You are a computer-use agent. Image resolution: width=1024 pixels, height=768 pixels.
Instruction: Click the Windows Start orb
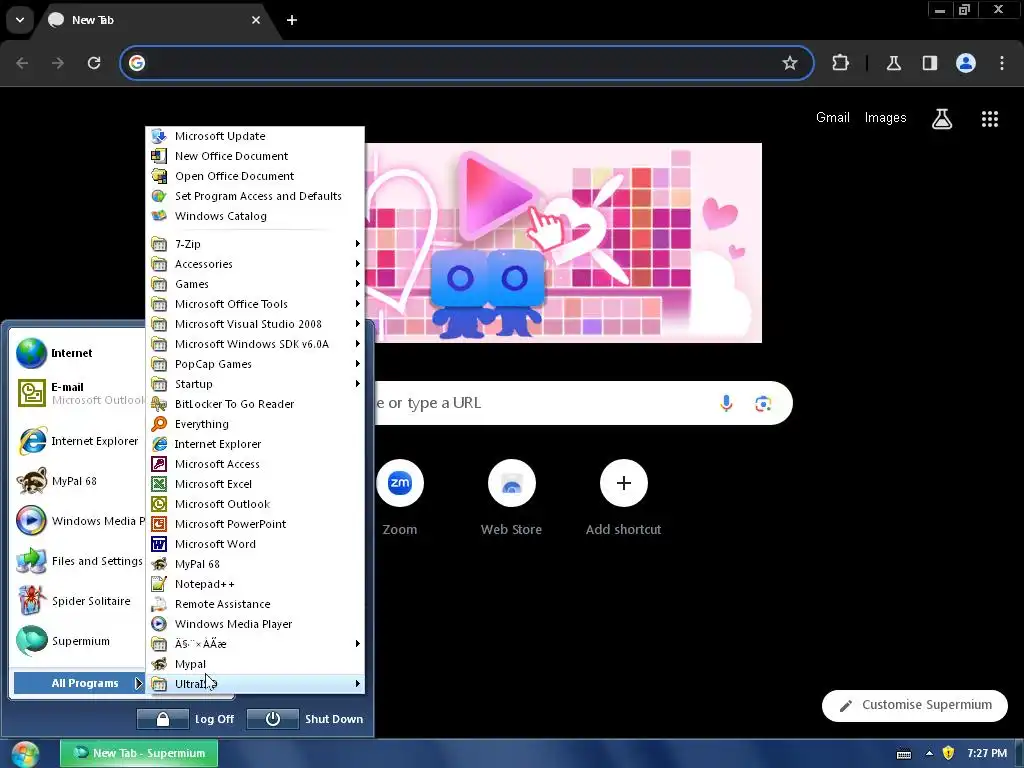pyautogui.click(x=25, y=754)
